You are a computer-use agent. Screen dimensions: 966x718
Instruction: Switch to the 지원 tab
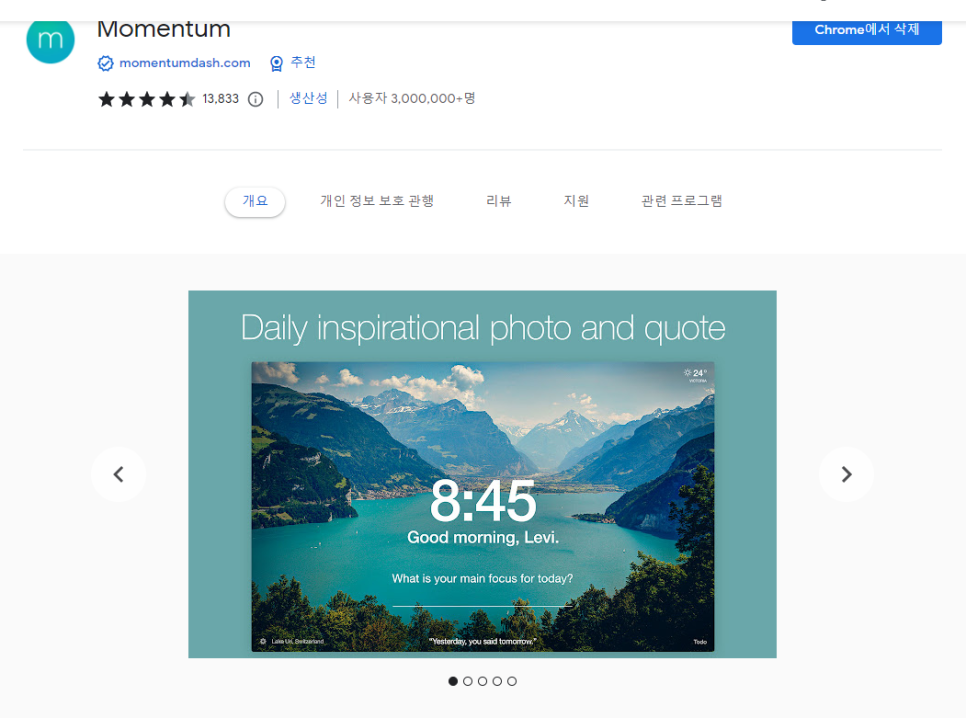(x=576, y=201)
